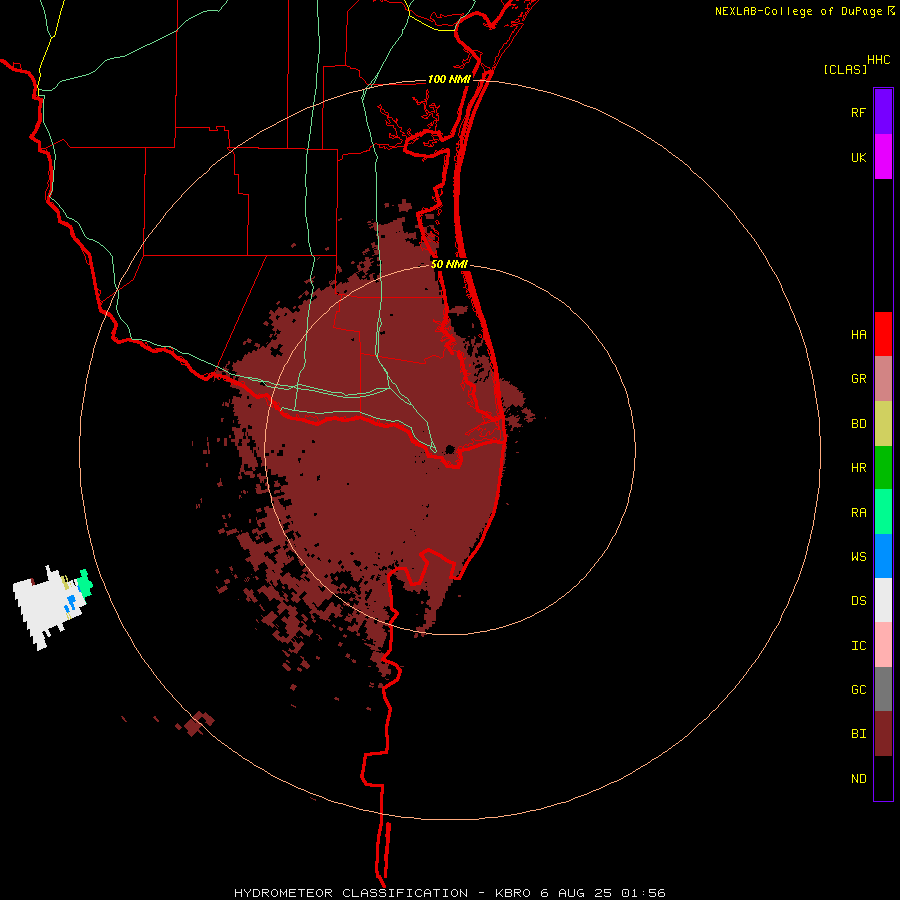Click the GC legend label

point(858,690)
